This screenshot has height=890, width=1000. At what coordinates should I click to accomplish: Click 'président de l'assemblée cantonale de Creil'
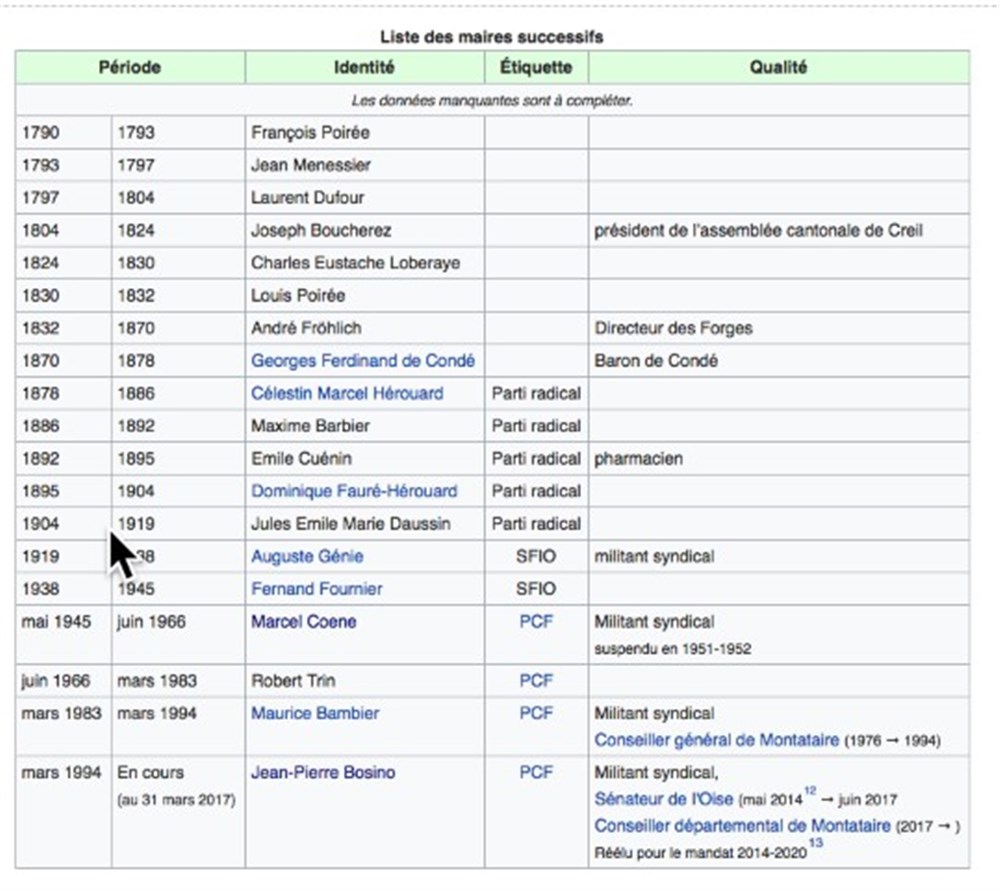pos(758,230)
